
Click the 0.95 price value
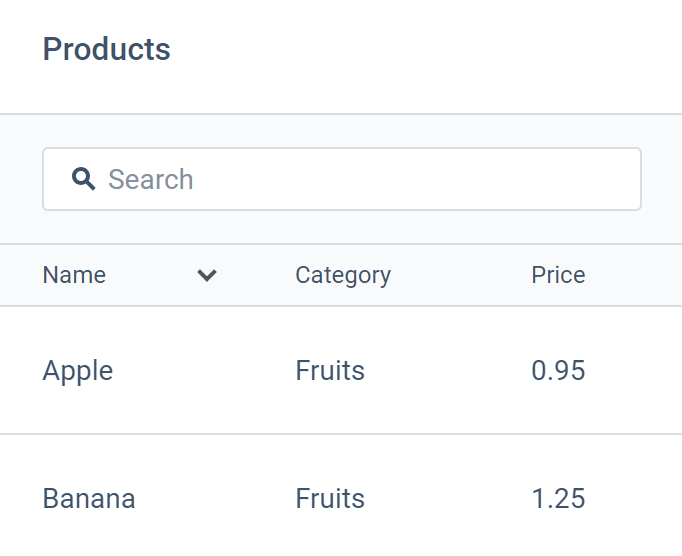[x=558, y=371]
